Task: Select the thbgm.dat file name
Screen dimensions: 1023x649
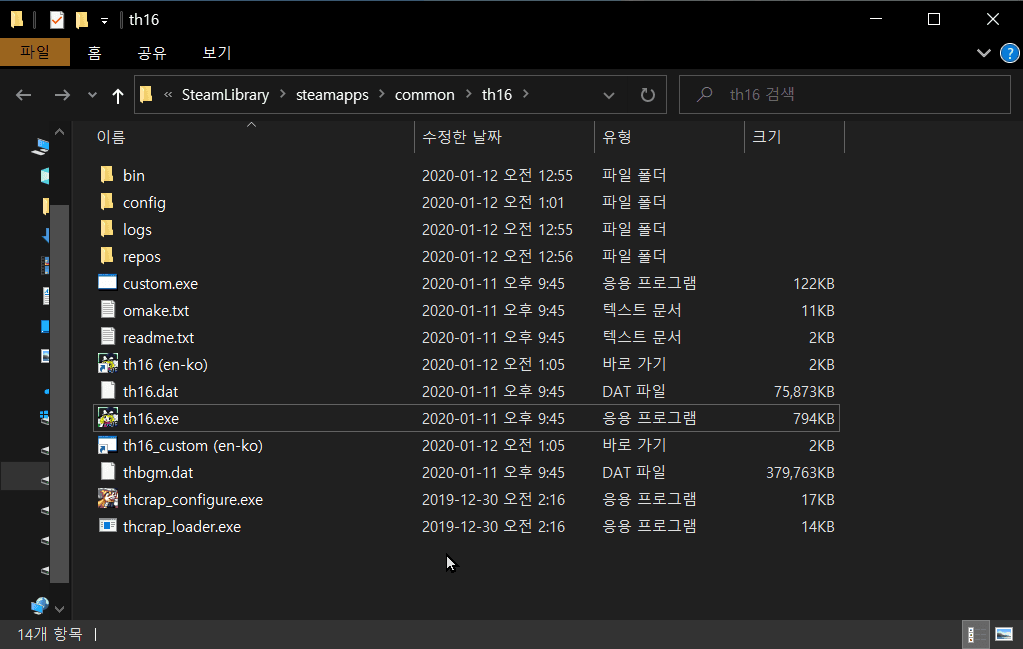Action: click(158, 473)
